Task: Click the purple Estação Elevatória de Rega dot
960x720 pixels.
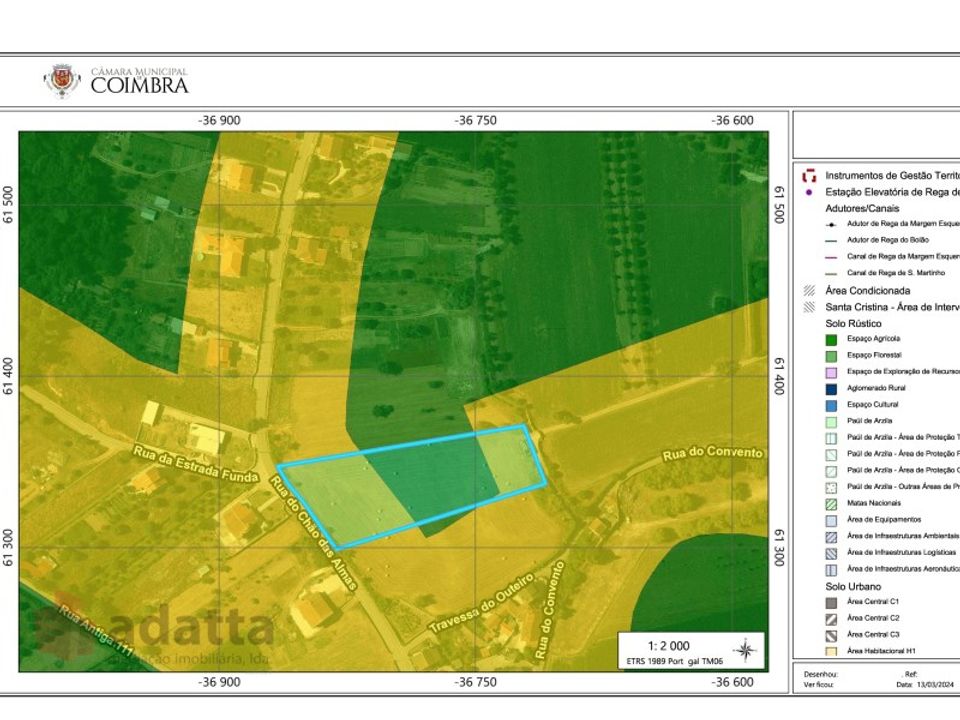Action: coord(809,192)
